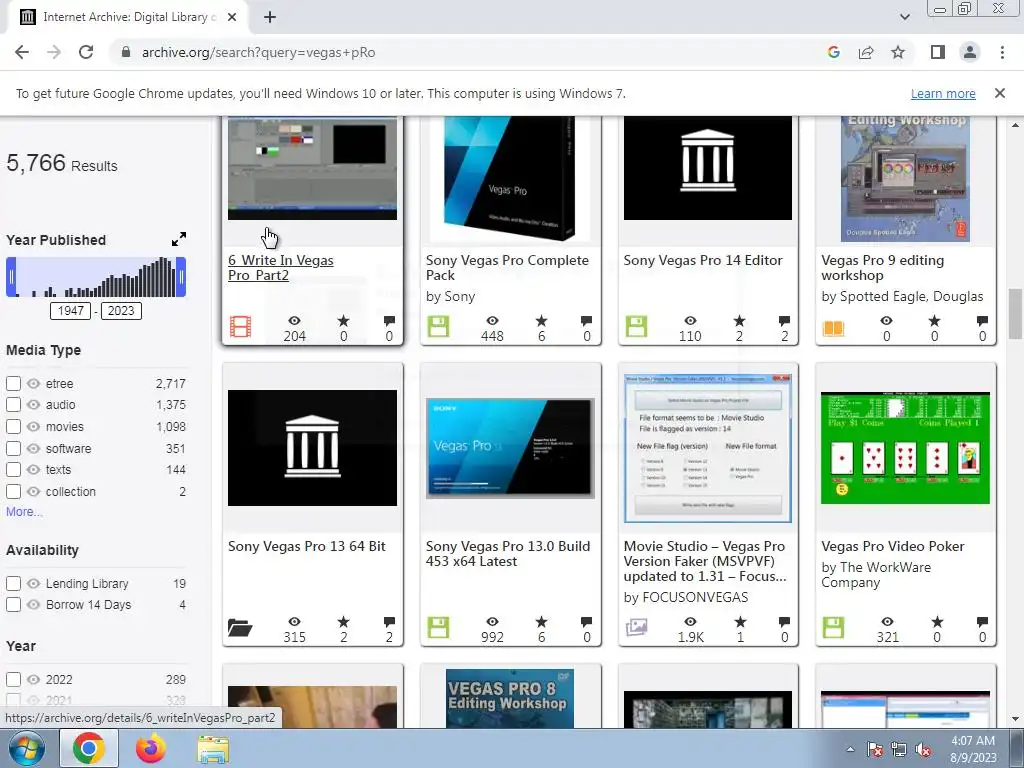The height and width of the screenshot is (768, 1024).
Task: Click the 1947 start year field
Action: (71, 311)
